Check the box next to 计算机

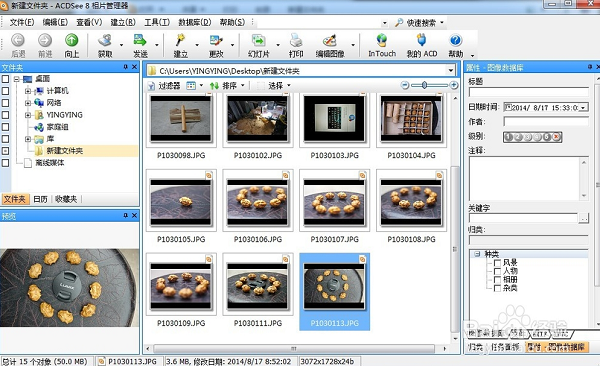pyautogui.click(x=5, y=91)
